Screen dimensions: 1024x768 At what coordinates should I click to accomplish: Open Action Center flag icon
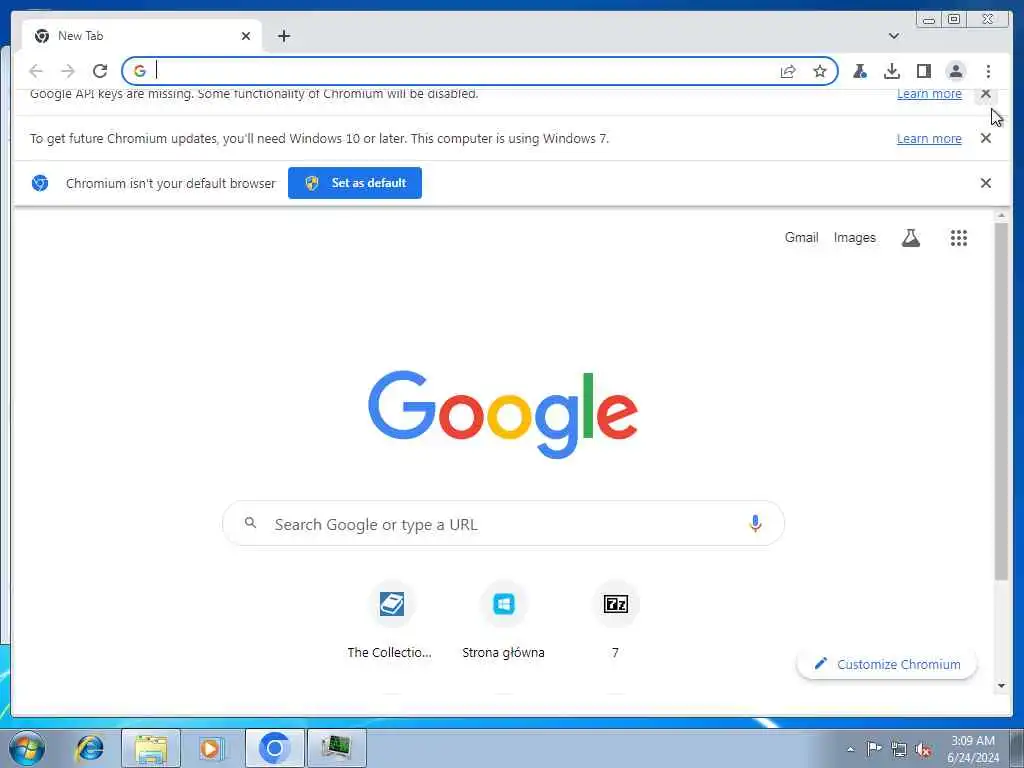[x=874, y=748]
